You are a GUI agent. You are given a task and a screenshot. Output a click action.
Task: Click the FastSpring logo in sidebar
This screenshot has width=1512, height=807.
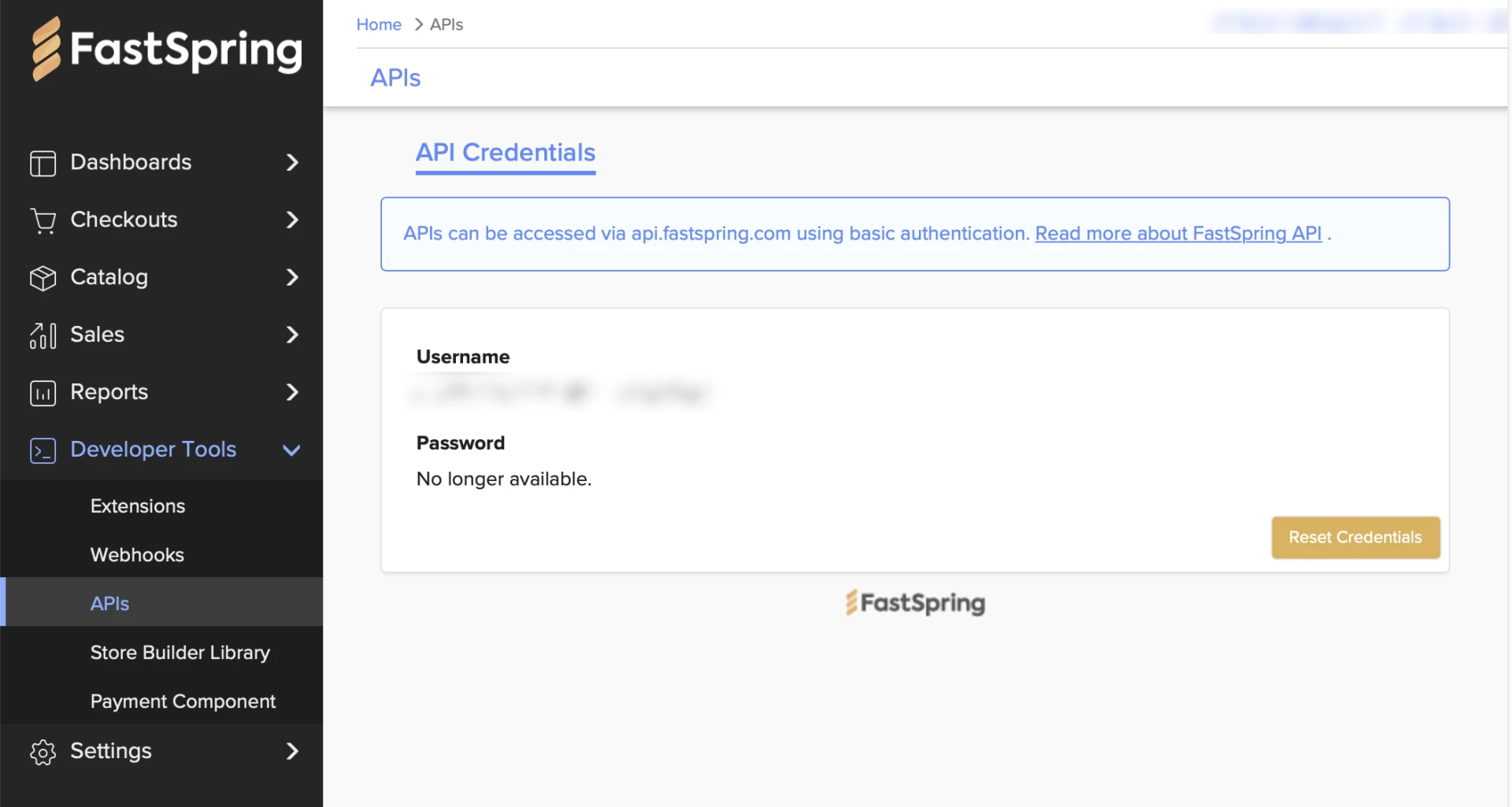point(166,49)
